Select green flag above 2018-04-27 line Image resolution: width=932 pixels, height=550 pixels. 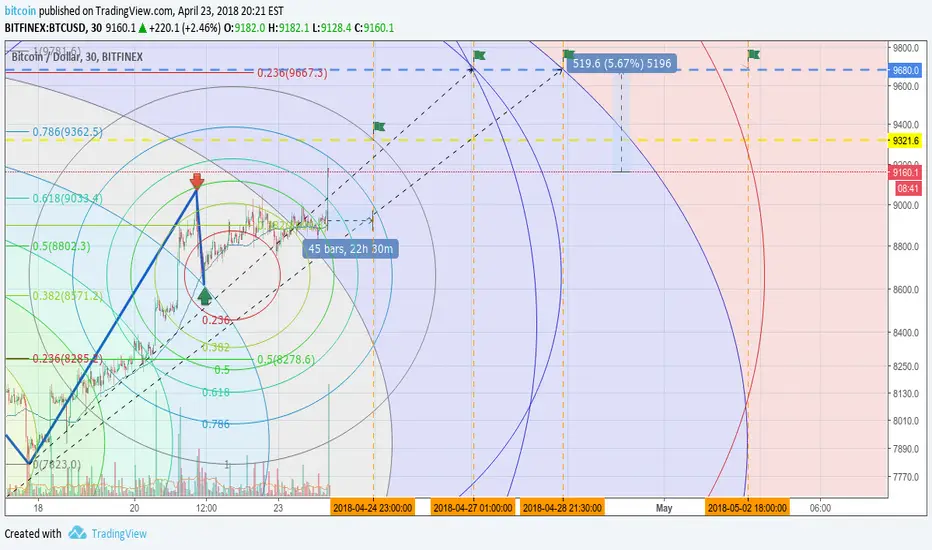click(x=479, y=56)
